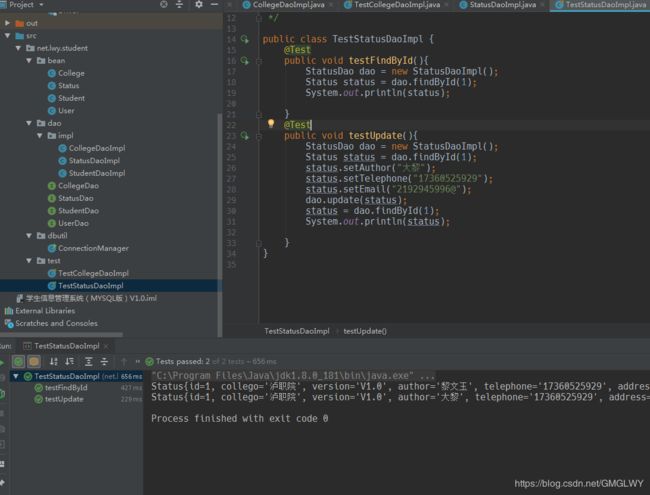Select TestStatusDaoImpl in project tree
This screenshot has width=650, height=495.
[91, 286]
